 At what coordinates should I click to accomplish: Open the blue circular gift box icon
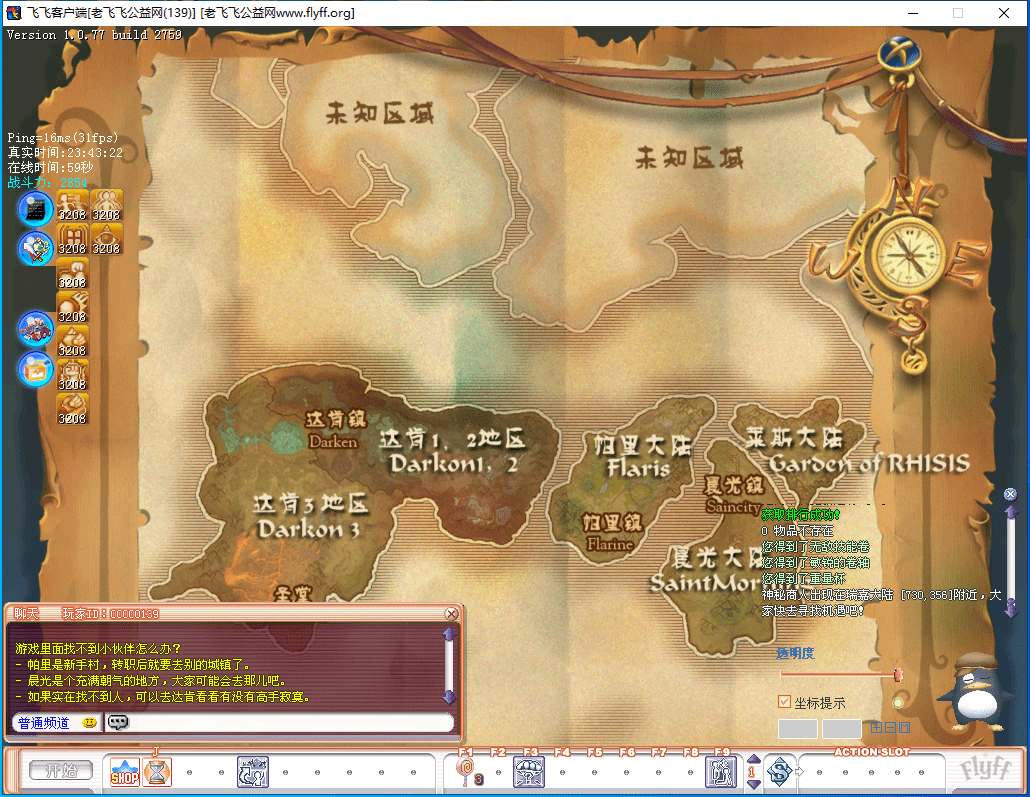point(35,369)
